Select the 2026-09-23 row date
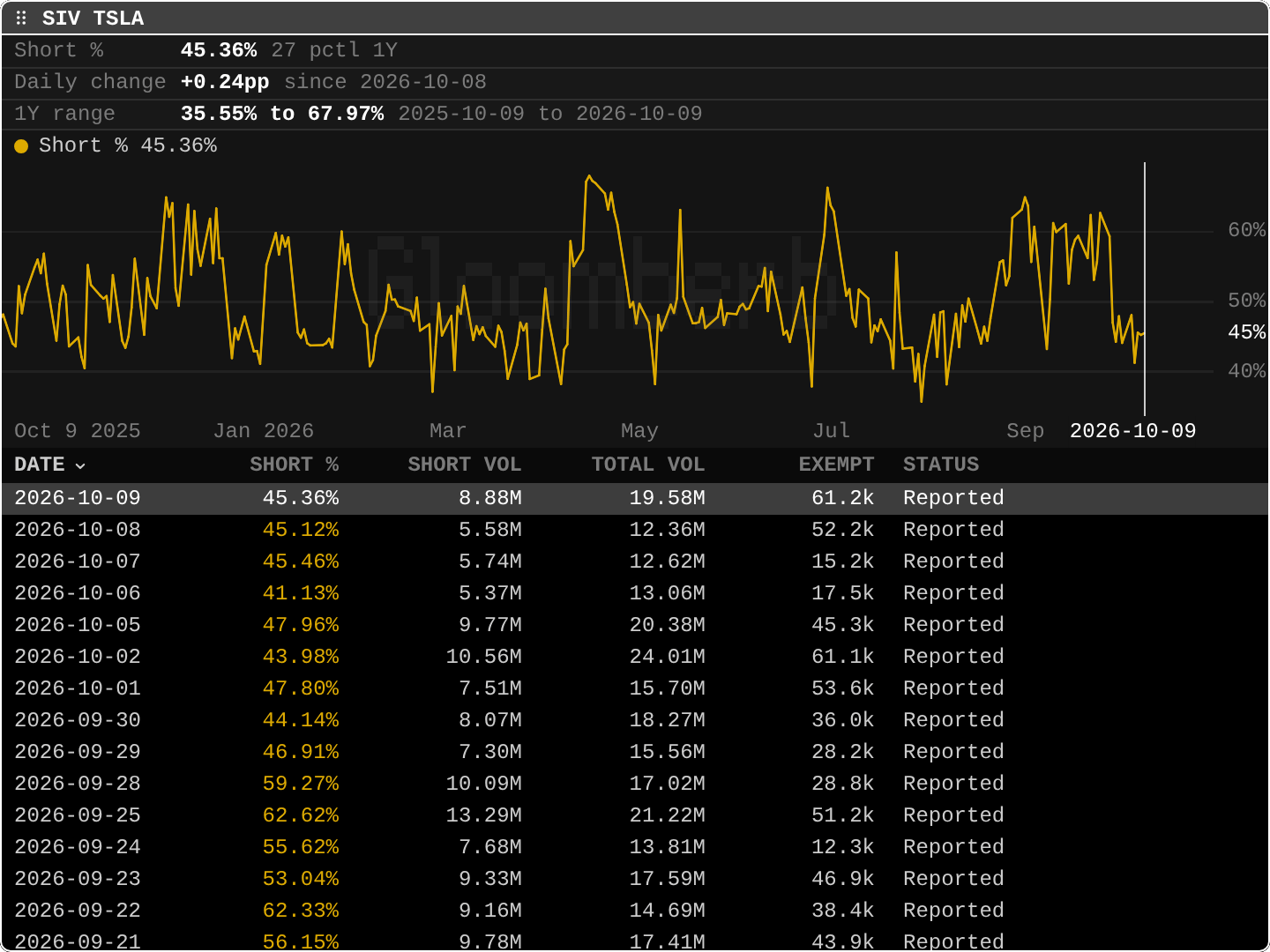This screenshot has width=1270, height=952. pos(78,879)
